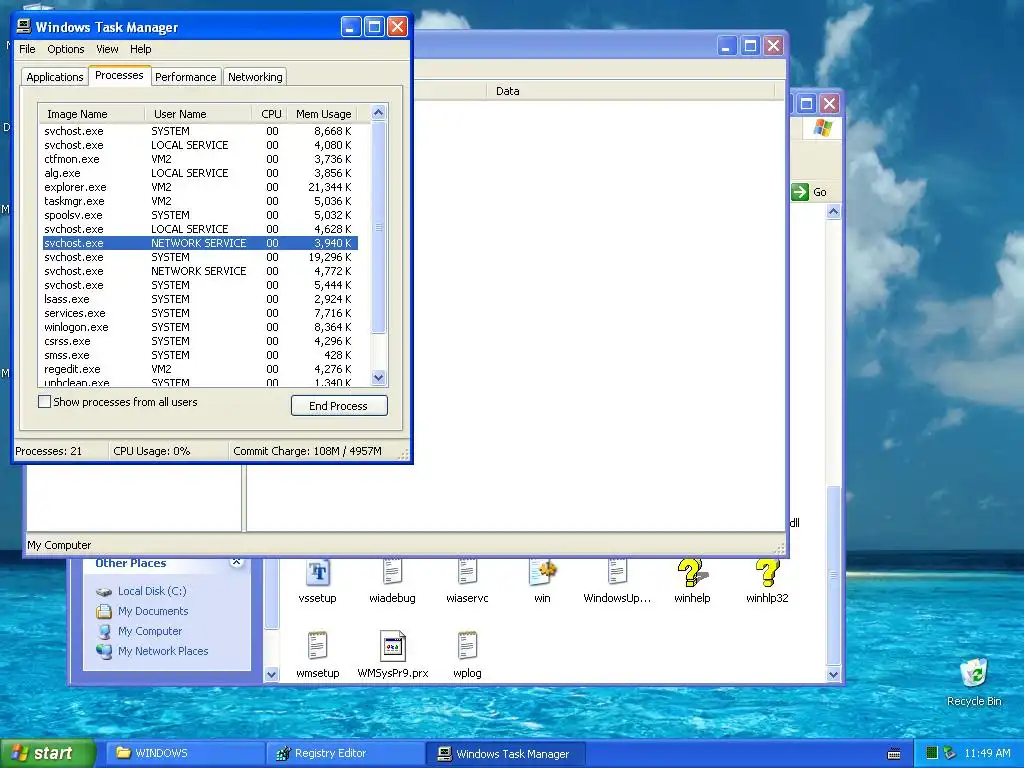The height and width of the screenshot is (768, 1024).
Task: Open the View menu in Task Manager
Action: 107,49
